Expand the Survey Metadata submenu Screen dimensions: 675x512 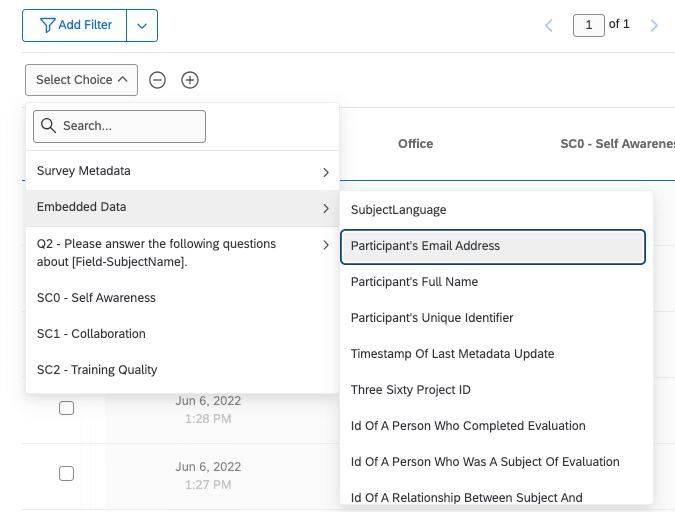pos(182,172)
